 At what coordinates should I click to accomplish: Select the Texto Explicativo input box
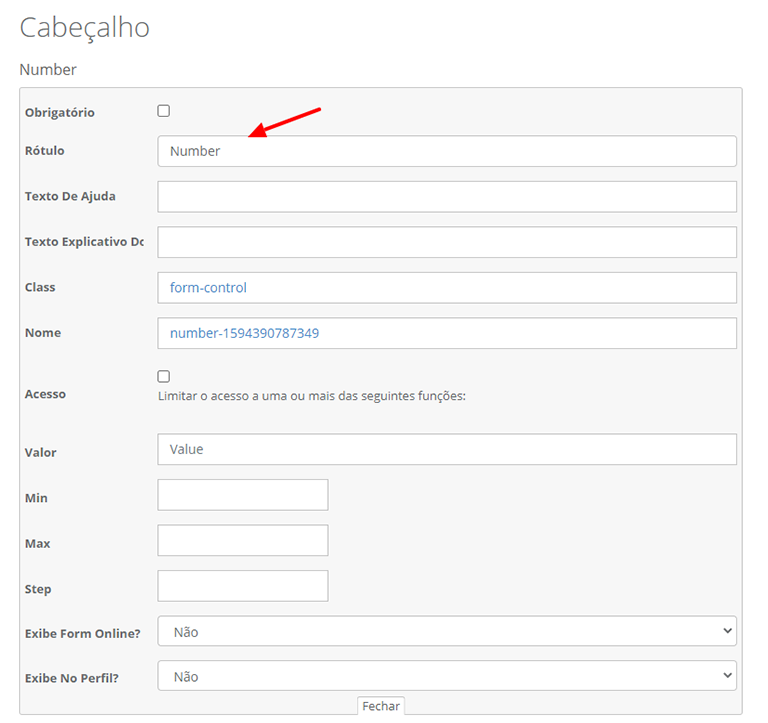click(x=447, y=242)
